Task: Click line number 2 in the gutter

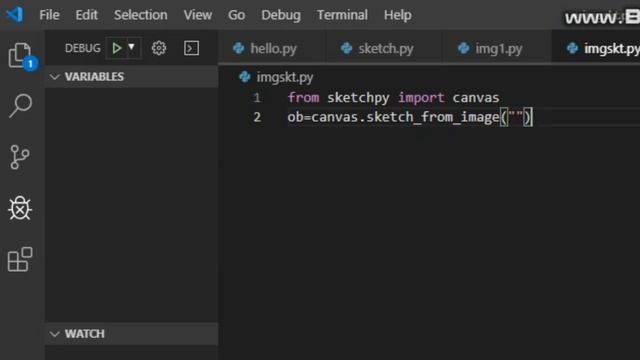Action: (257, 117)
